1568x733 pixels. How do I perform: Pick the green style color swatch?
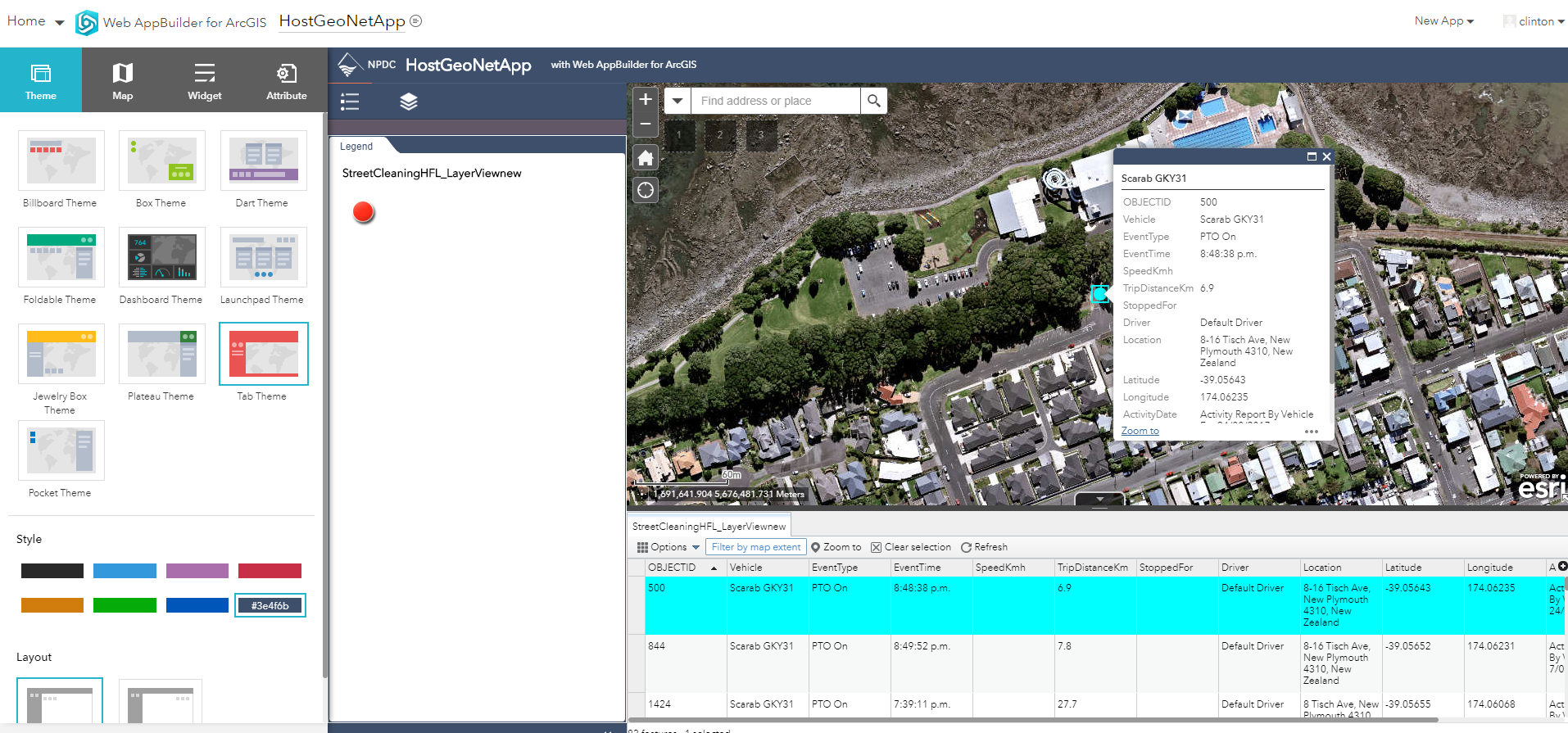(125, 605)
